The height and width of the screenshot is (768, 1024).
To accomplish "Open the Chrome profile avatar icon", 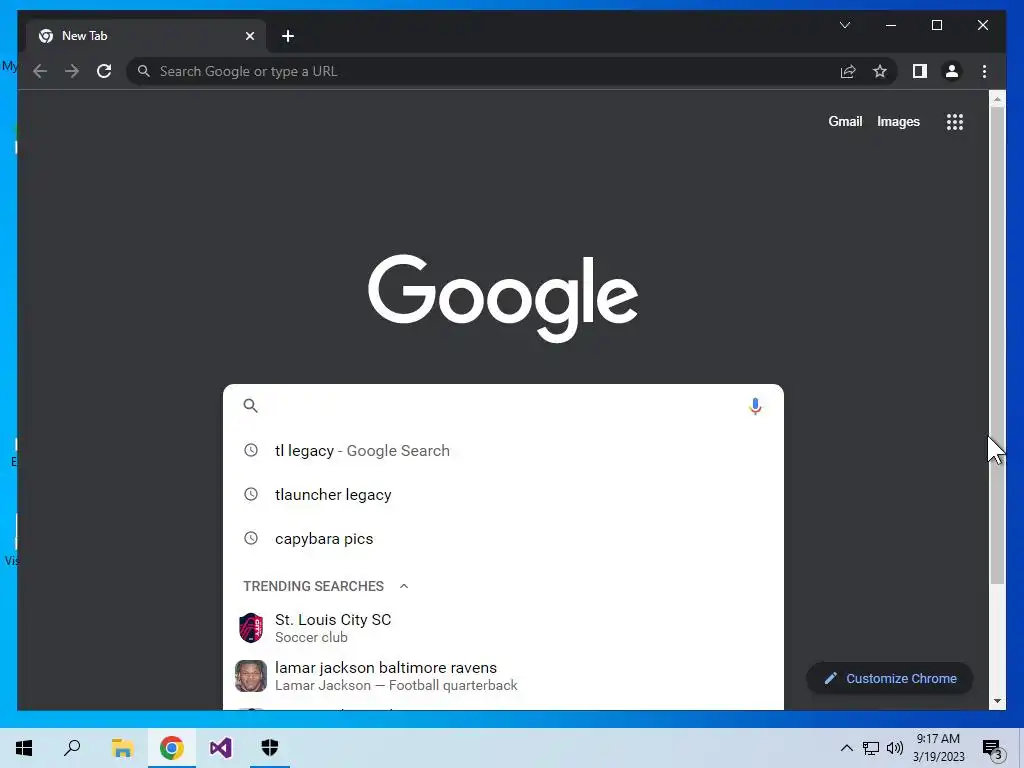I will pos(952,71).
